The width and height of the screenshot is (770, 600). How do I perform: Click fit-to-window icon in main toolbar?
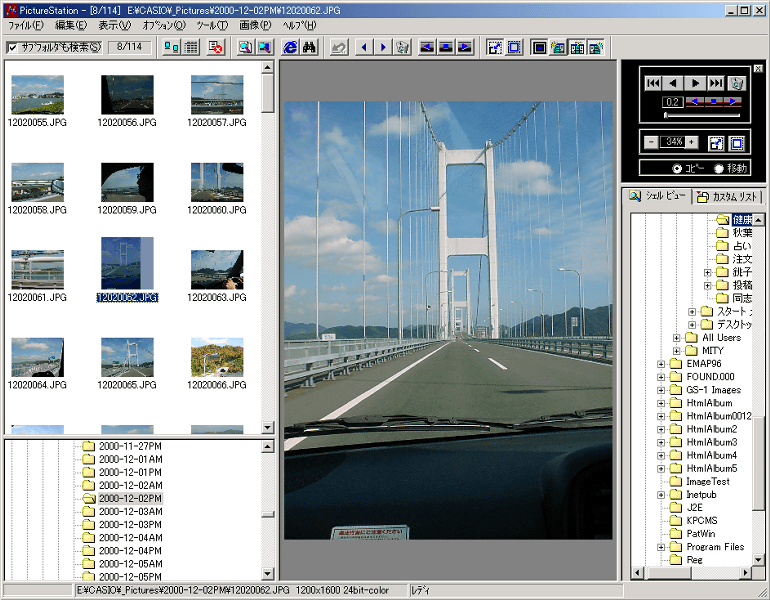tap(495, 47)
